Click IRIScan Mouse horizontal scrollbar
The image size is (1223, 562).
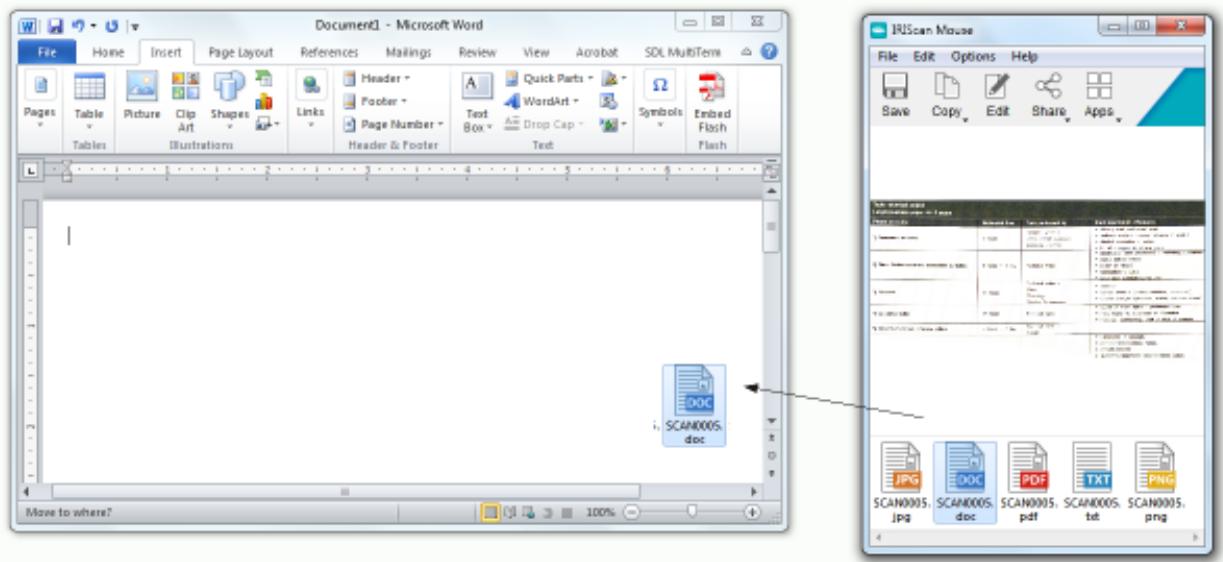1039,538
